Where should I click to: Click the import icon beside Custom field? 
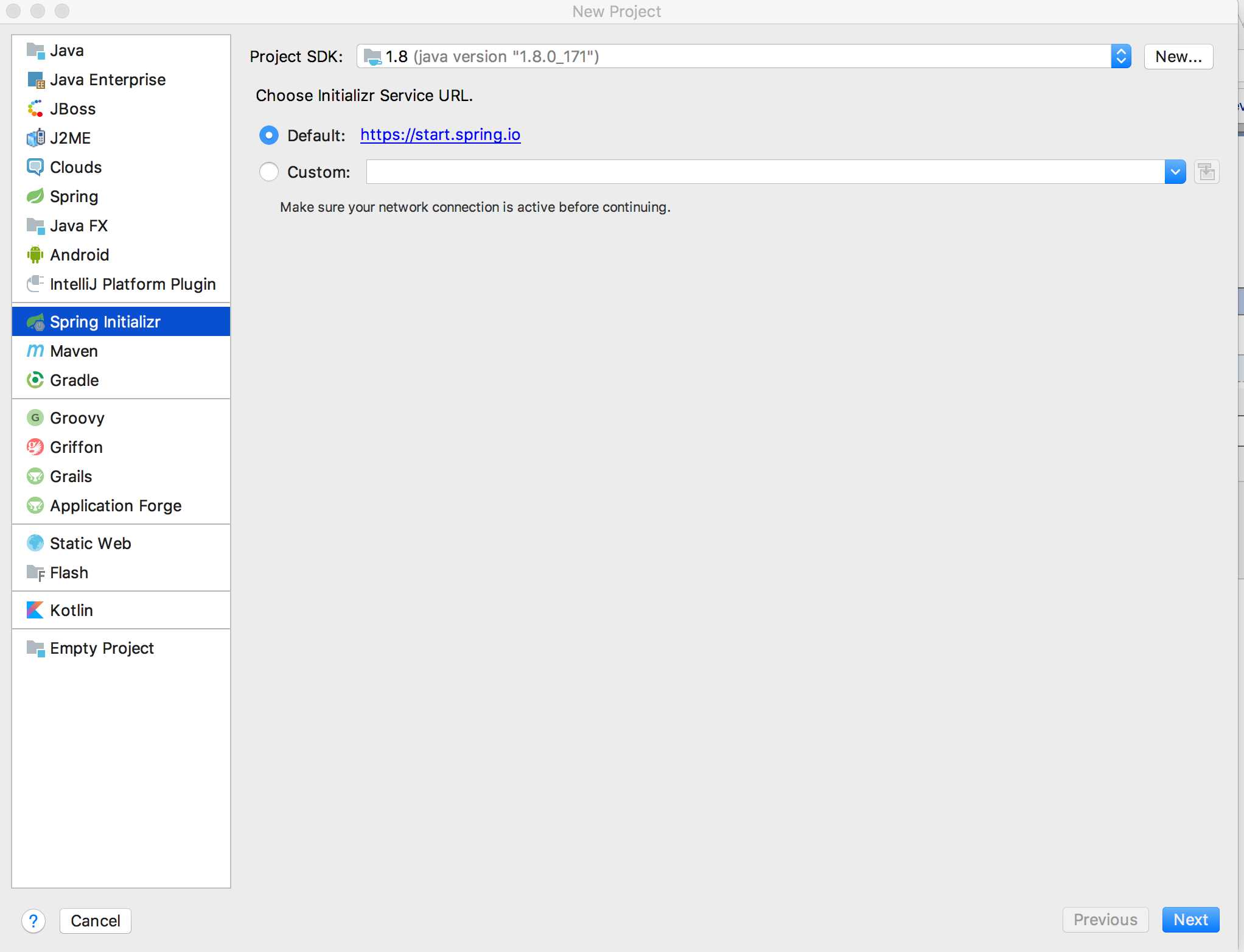[x=1206, y=172]
